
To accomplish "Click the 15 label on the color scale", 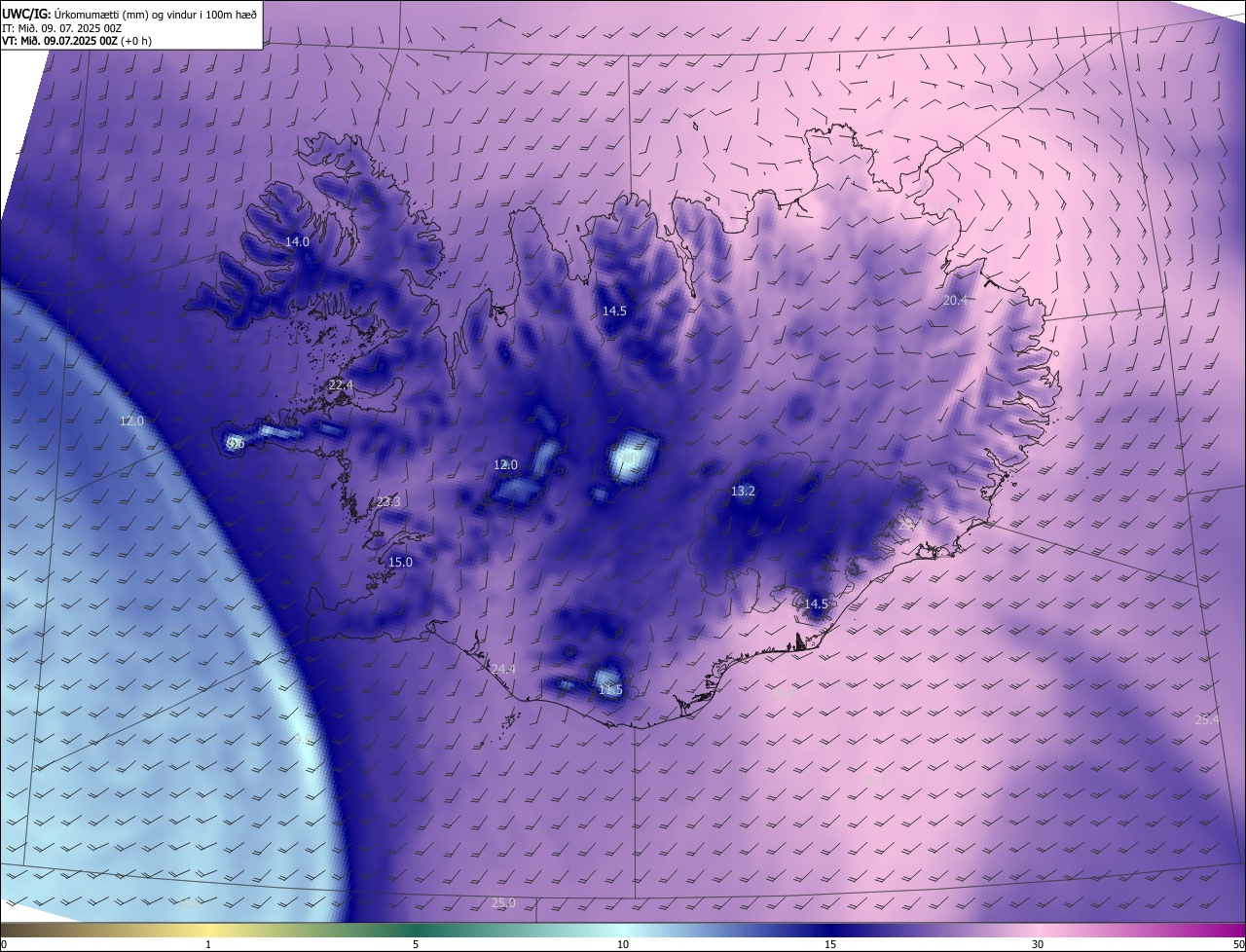I will 830,944.
